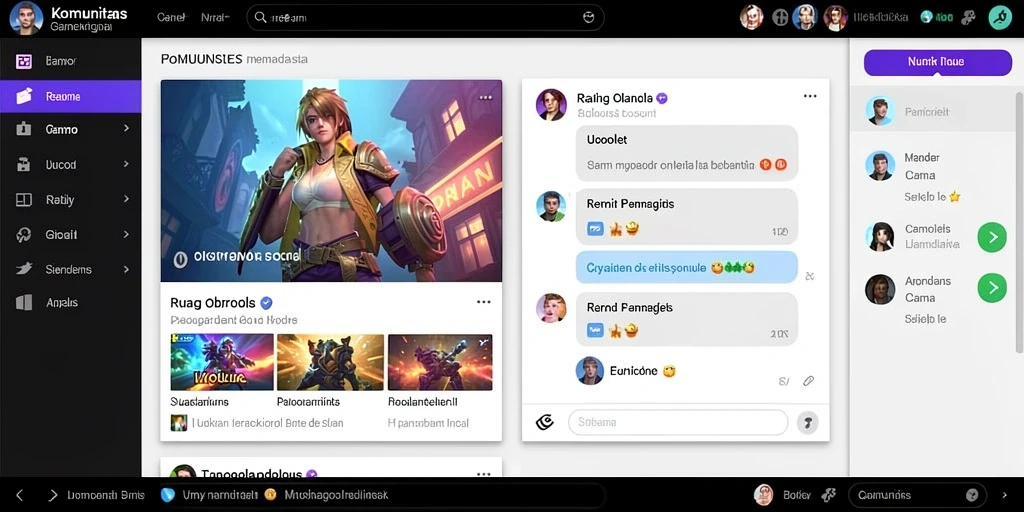This screenshot has width=1024, height=512.
Task: Open the Woliur game thumbnail
Action: pyautogui.click(x=222, y=362)
